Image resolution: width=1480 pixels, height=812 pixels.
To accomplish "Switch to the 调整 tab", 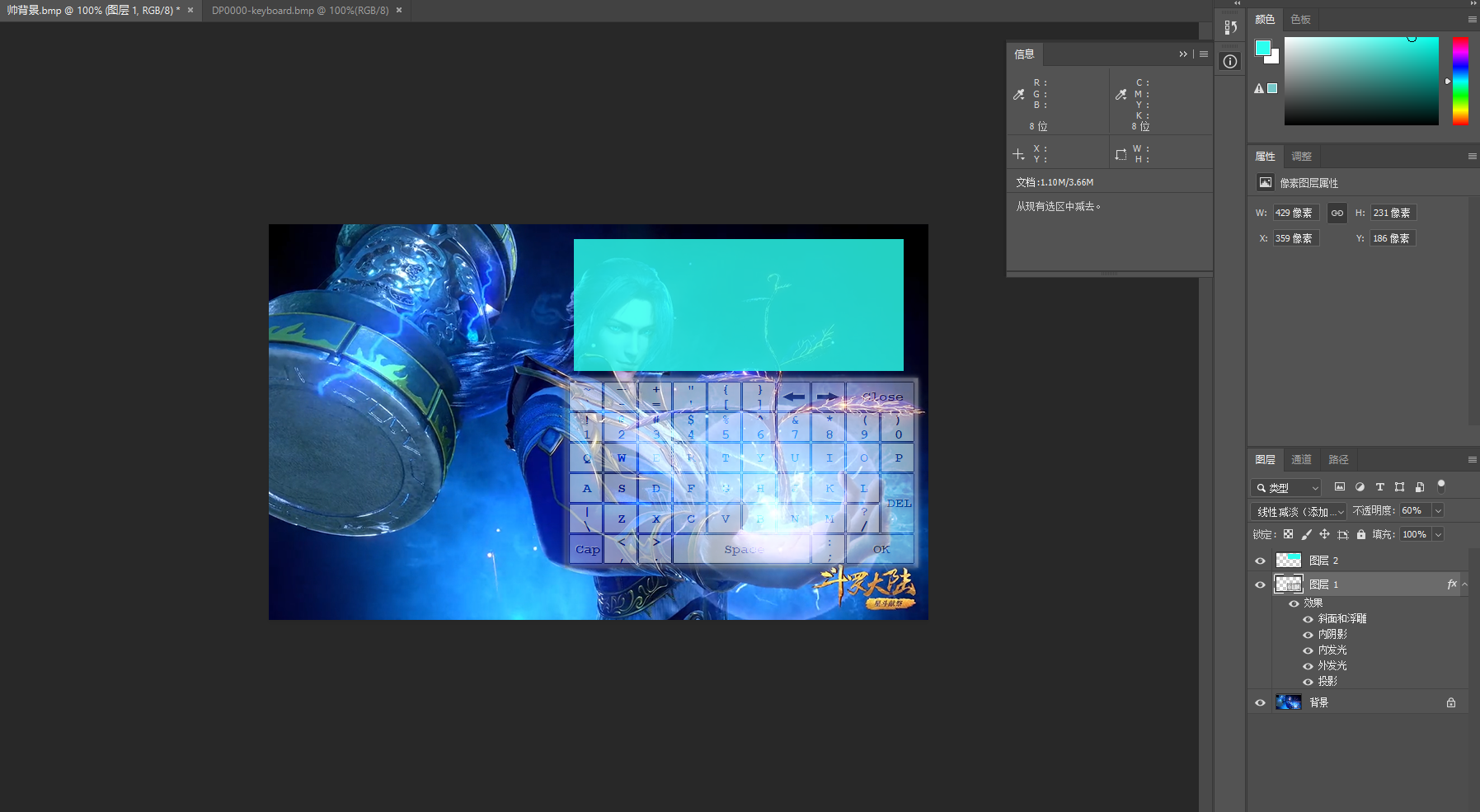I will (x=1301, y=156).
